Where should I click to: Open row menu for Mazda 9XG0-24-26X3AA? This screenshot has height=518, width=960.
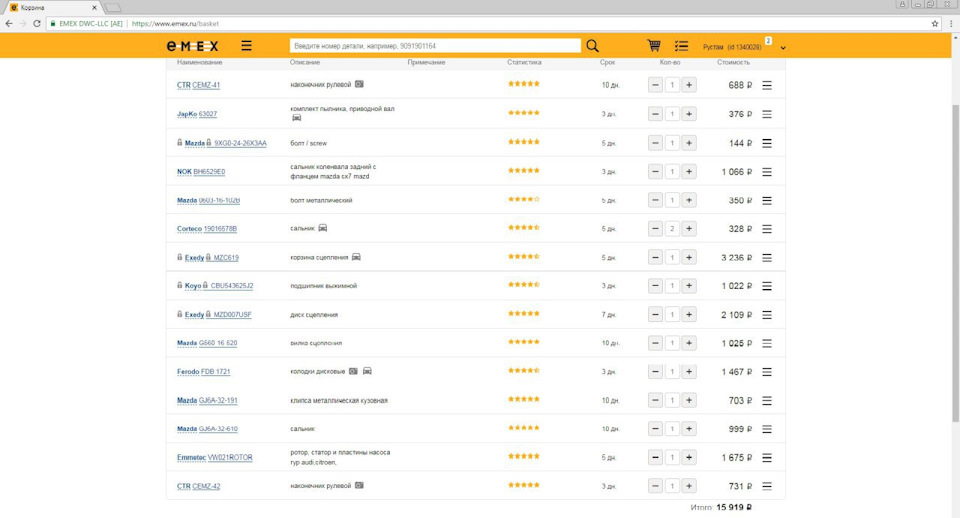point(767,143)
